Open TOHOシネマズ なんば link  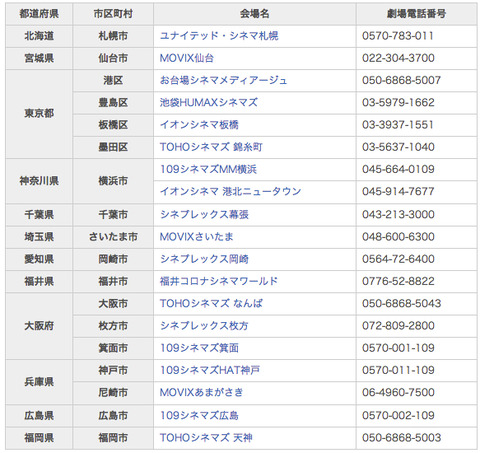click(x=211, y=303)
